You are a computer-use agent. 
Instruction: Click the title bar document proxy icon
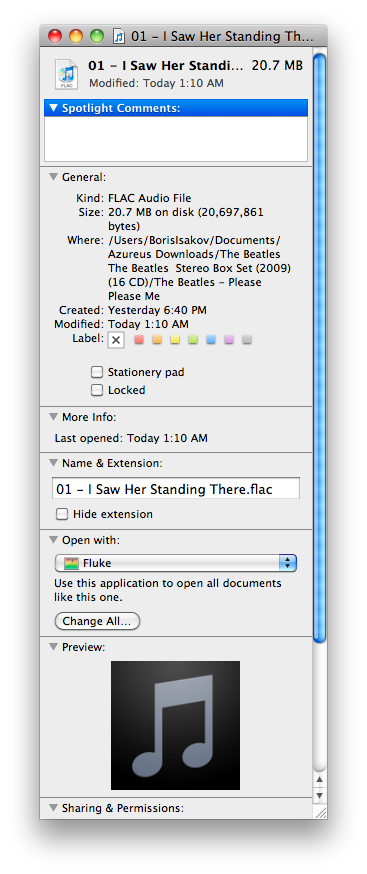119,37
